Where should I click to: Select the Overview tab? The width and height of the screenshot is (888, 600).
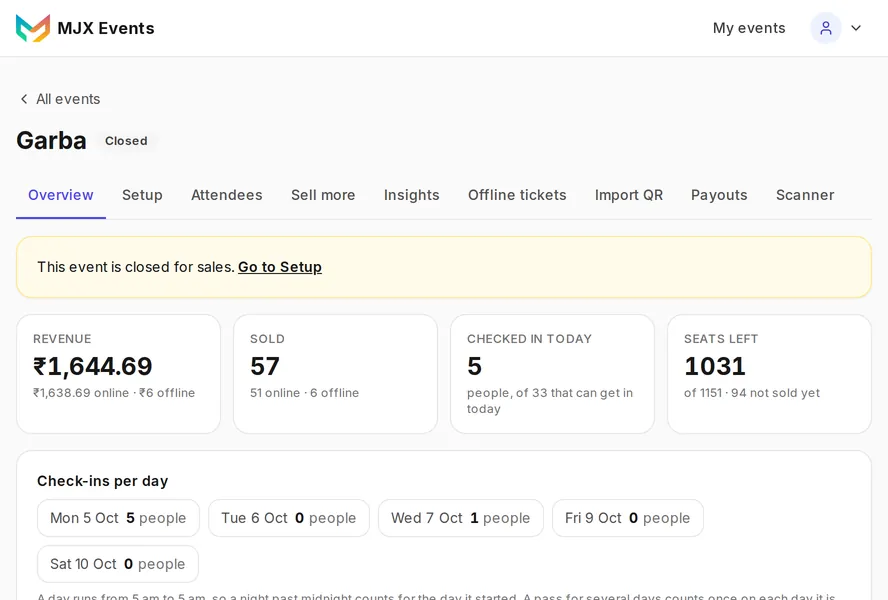(61, 195)
